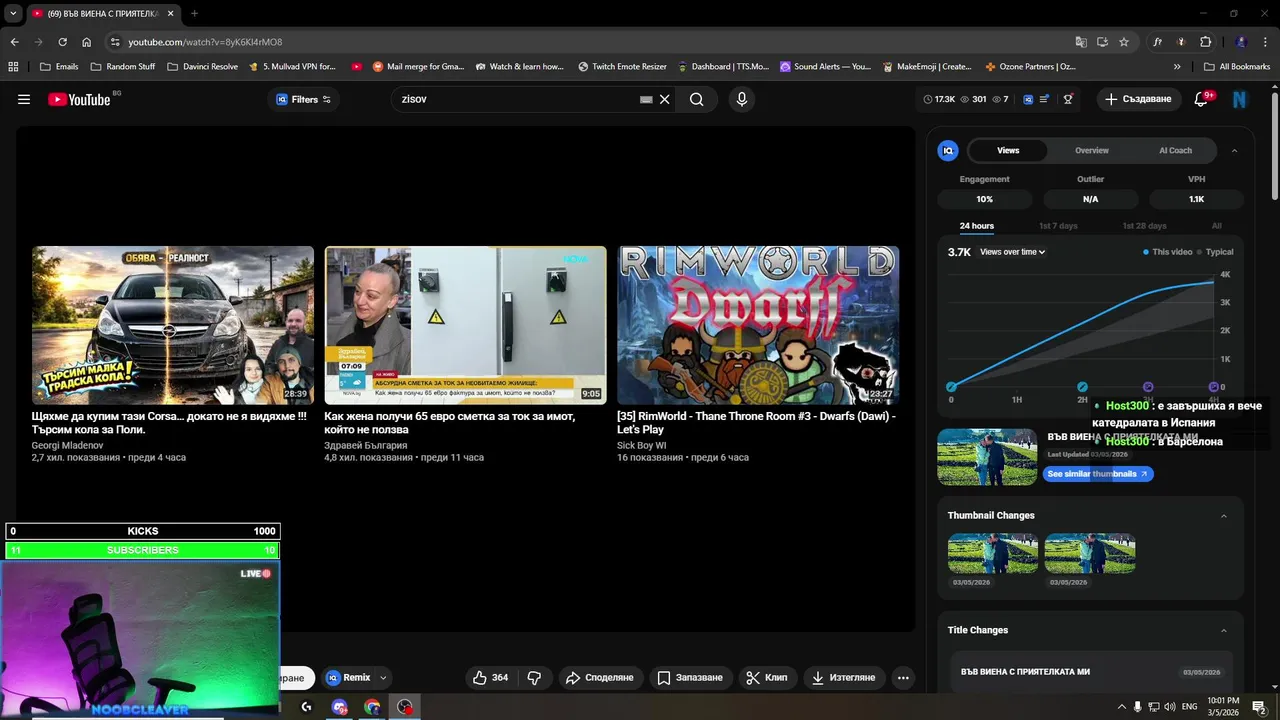Screen dimensions: 1280x720
Task: Open the Sick Boy WI channel link
Action: (x=642, y=445)
